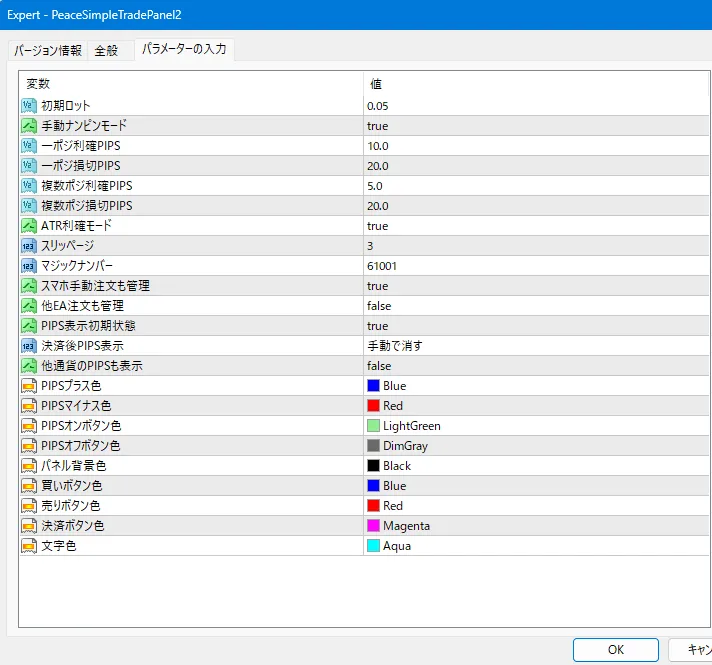Click the double-type icon beside 初期ロット
The image size is (712, 665).
pyautogui.click(x=29, y=106)
